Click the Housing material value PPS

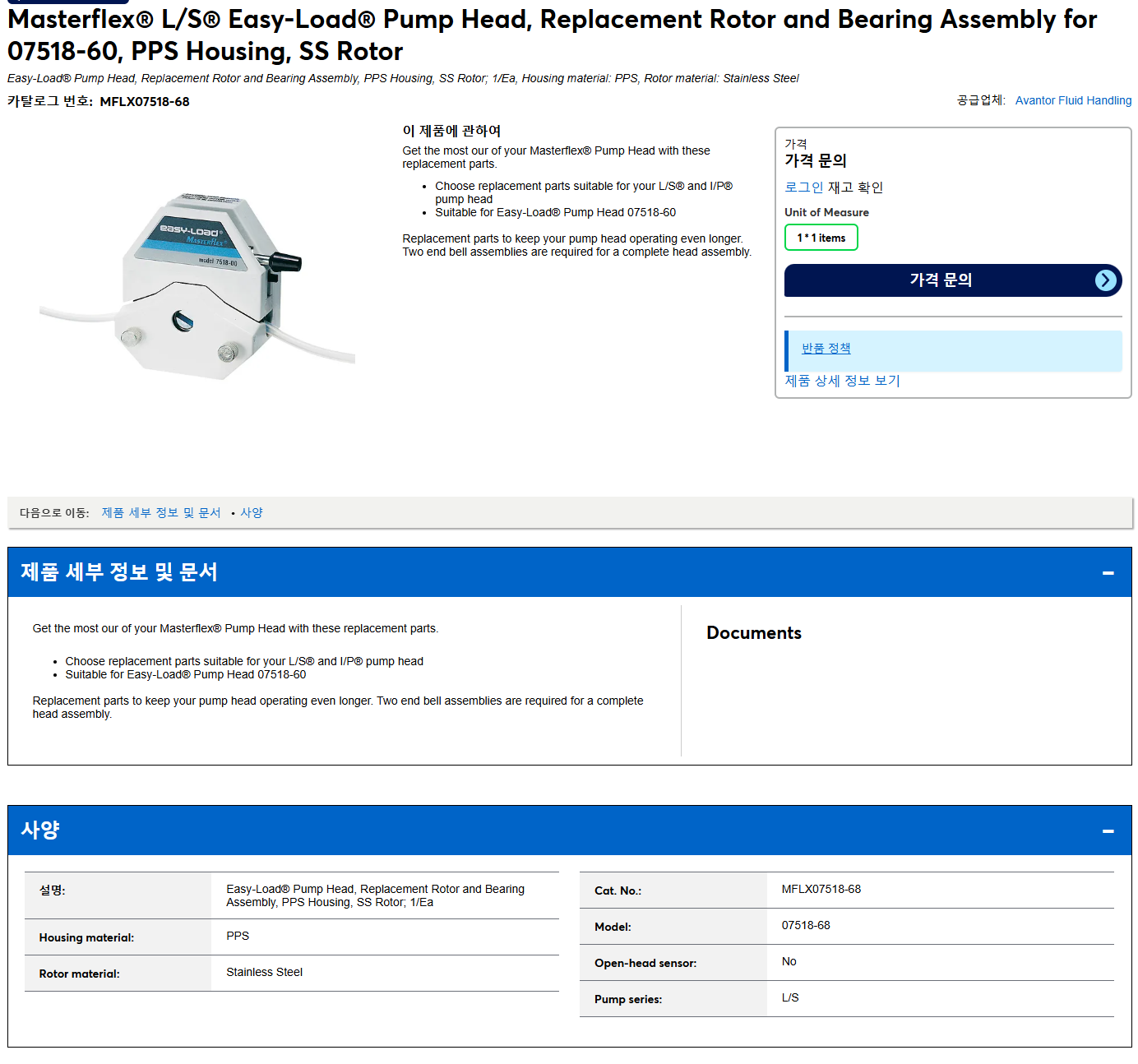tap(238, 936)
